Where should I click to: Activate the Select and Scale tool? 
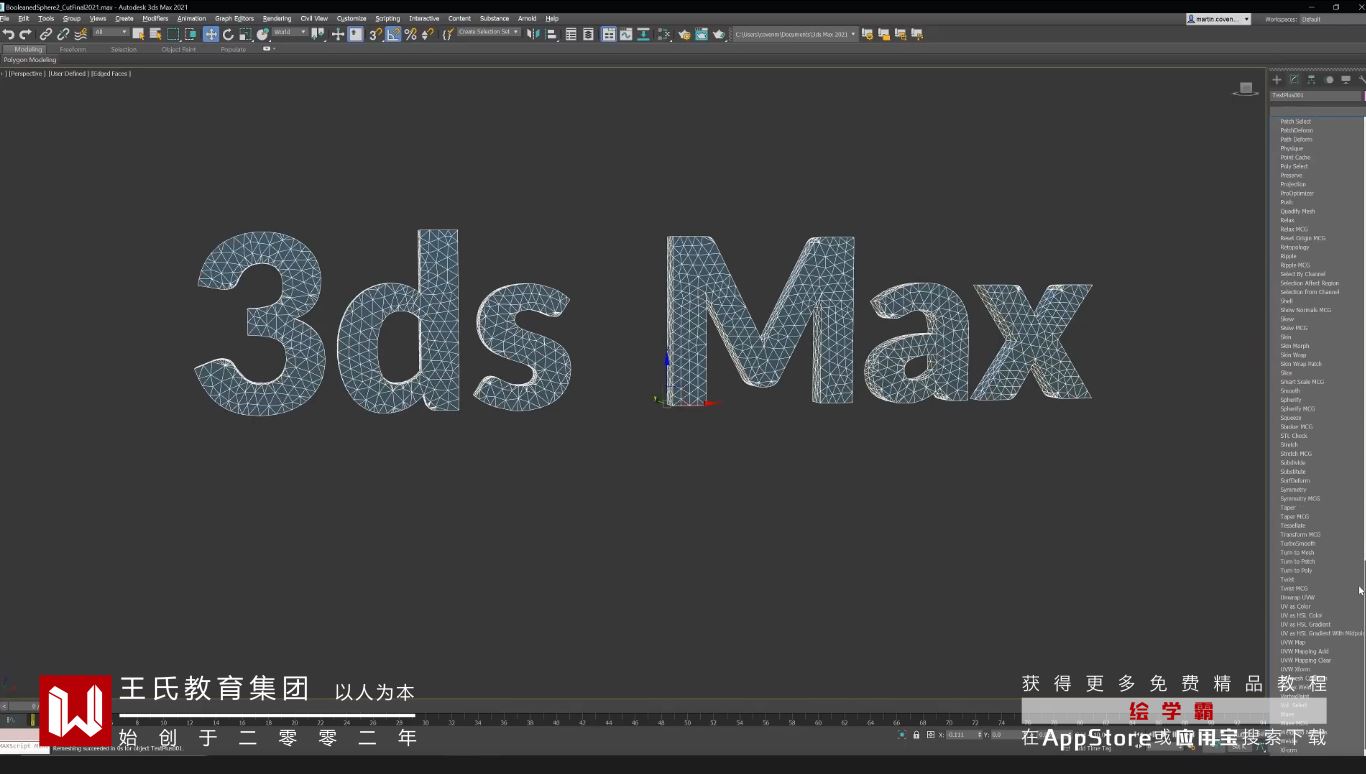(245, 34)
